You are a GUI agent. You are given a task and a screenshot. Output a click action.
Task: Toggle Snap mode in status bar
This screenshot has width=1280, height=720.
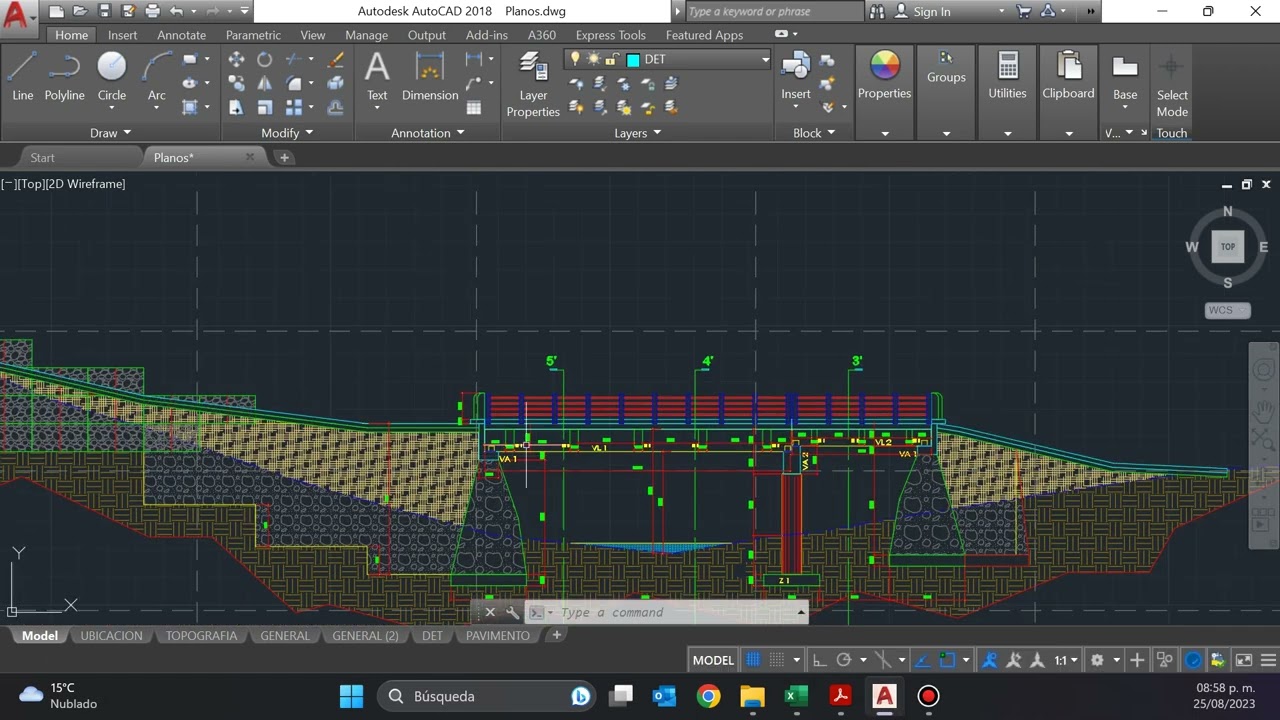click(x=776, y=660)
